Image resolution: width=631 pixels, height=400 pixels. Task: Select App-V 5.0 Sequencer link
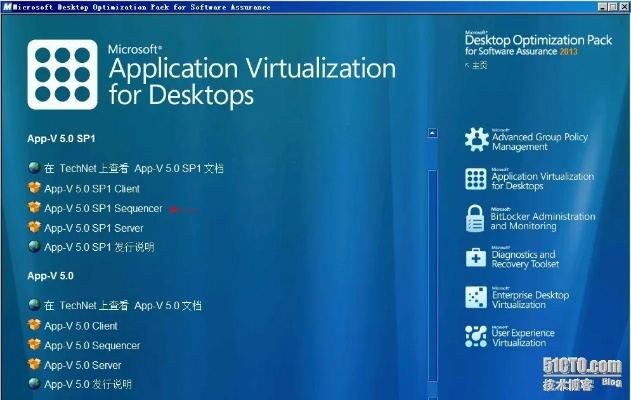[x=92, y=345]
